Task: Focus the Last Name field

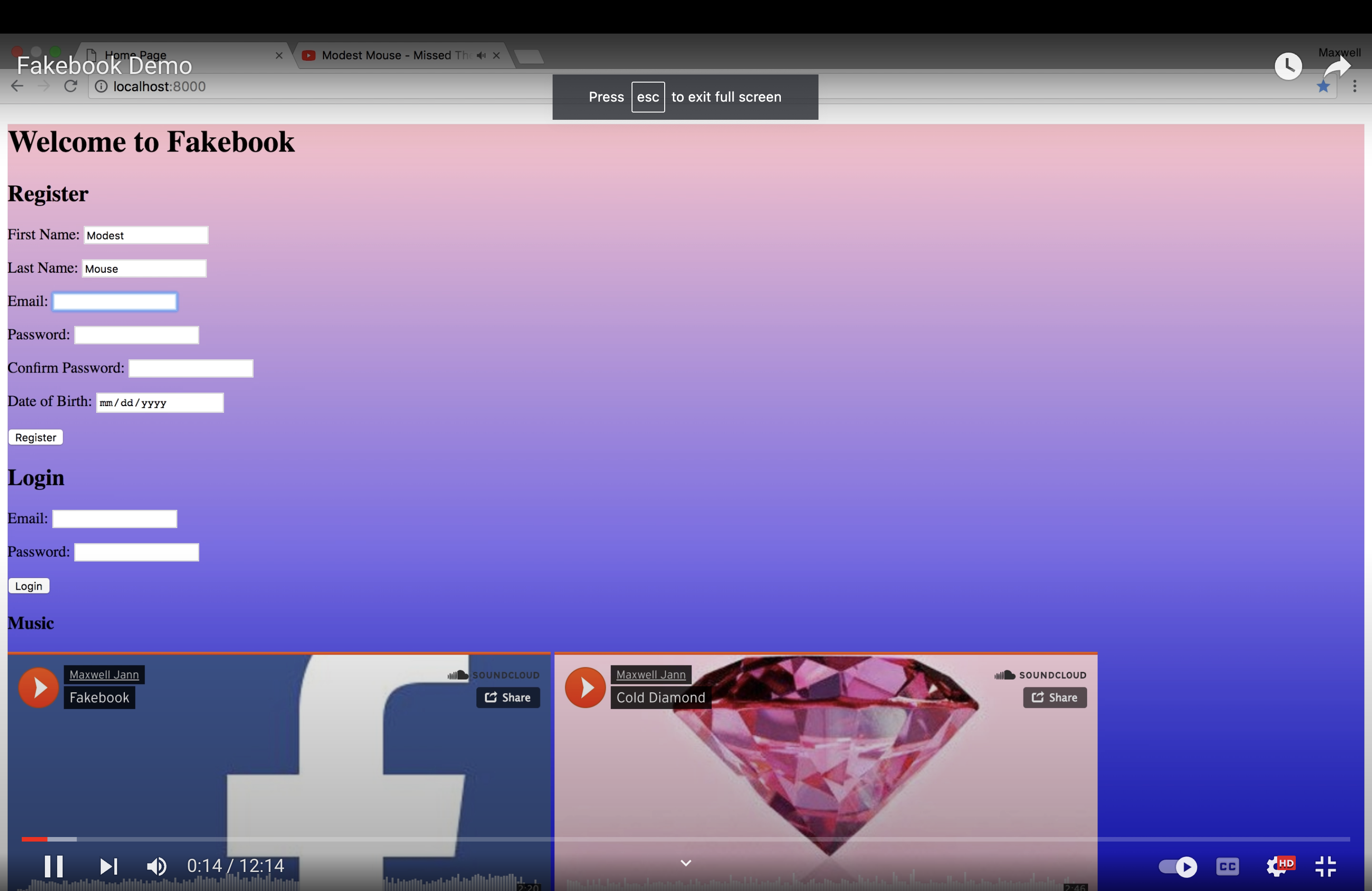Action: (x=144, y=269)
